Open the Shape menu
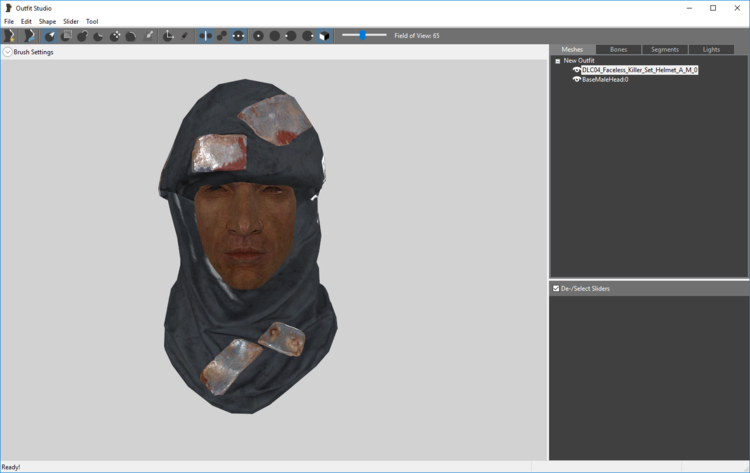The image size is (750, 473). (47, 22)
